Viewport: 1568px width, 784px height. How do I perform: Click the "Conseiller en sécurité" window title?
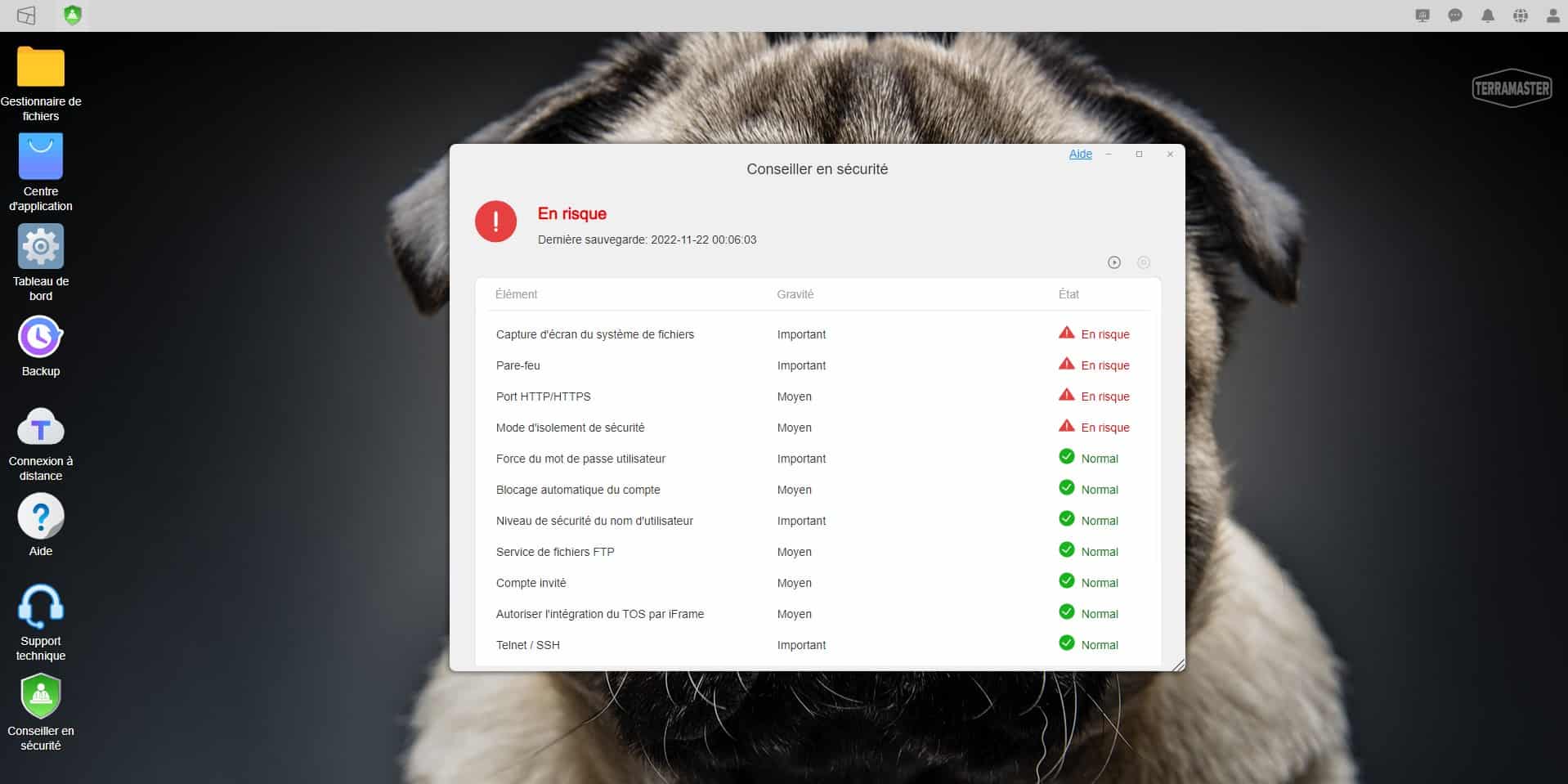point(818,169)
